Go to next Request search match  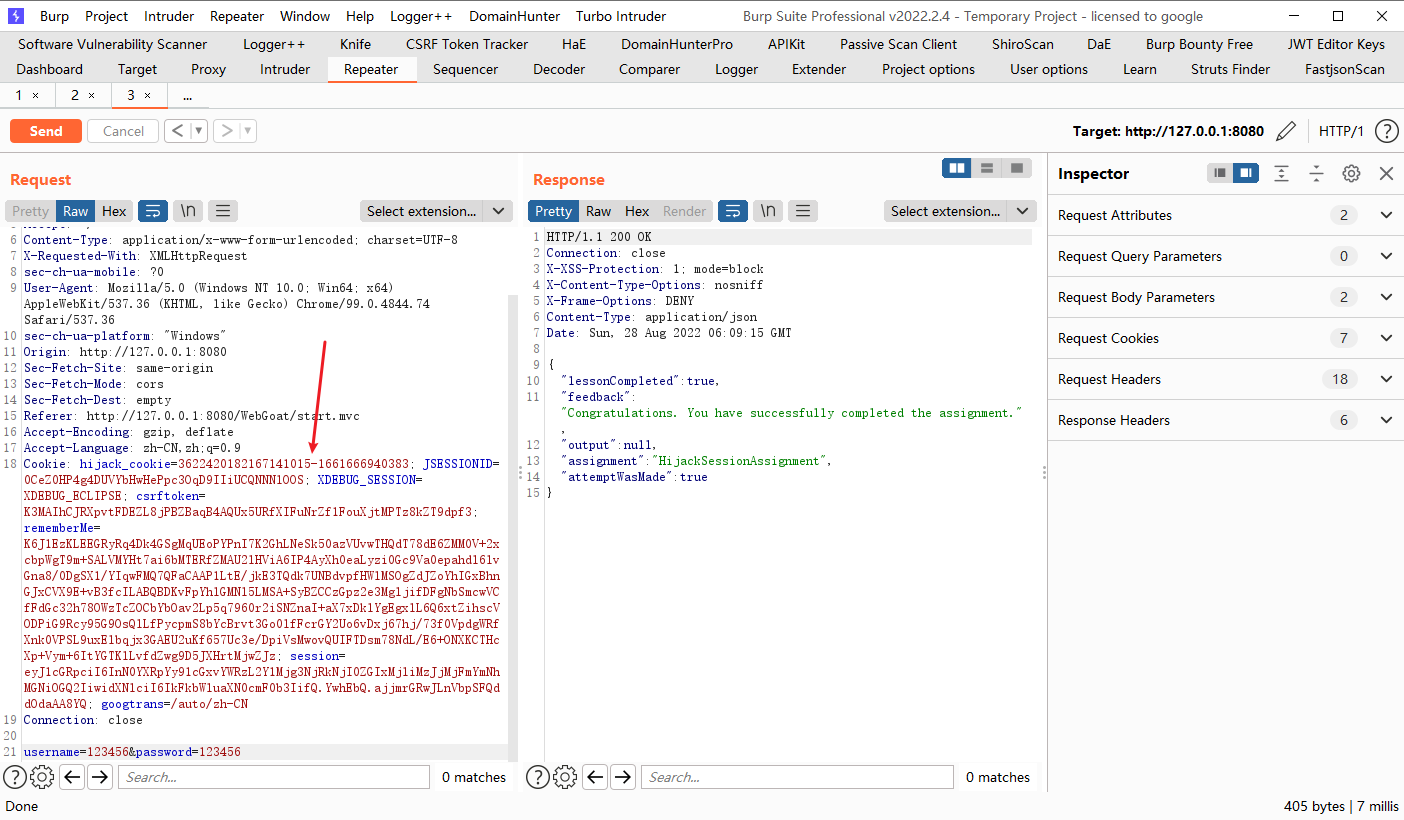pyautogui.click(x=100, y=777)
